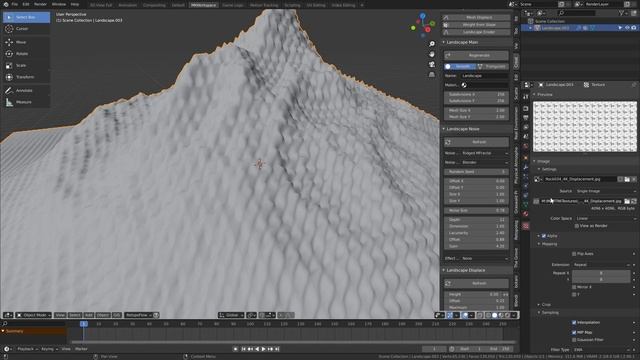The height and width of the screenshot is (360, 640).
Task: Click the navigation axis gizmo
Action: click(423, 24)
